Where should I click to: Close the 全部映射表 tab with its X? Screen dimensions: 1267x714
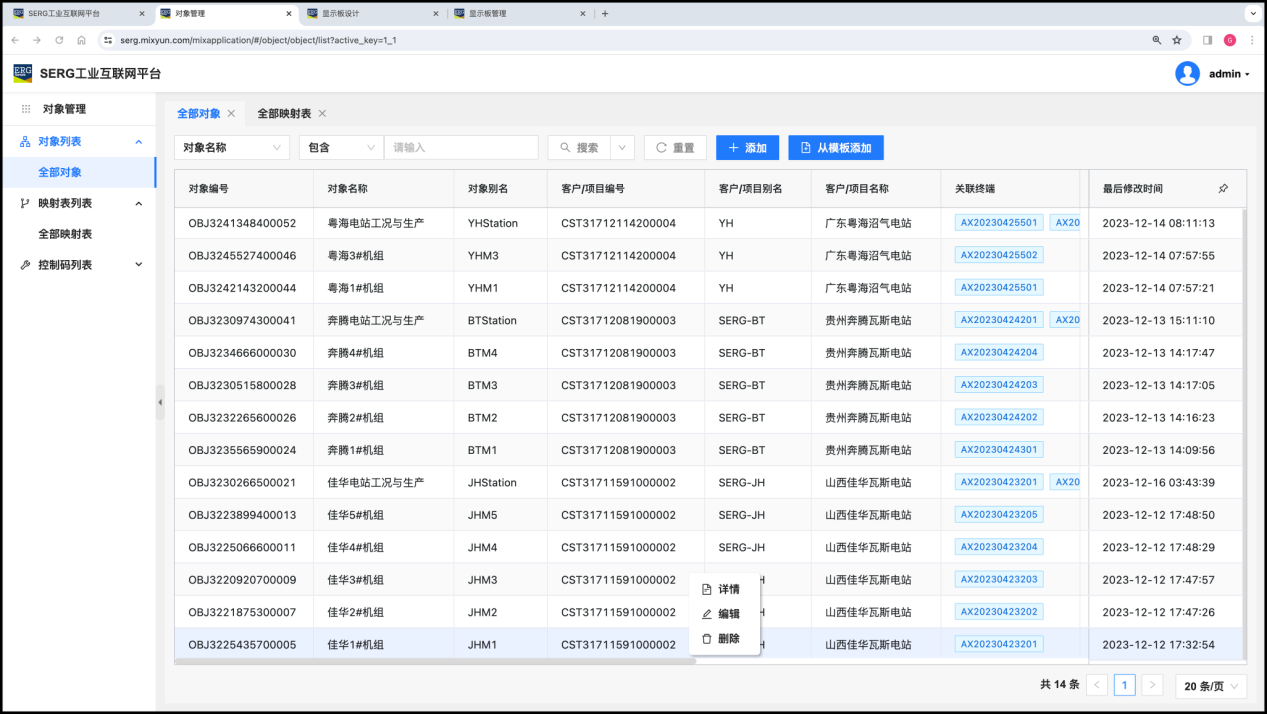322,114
